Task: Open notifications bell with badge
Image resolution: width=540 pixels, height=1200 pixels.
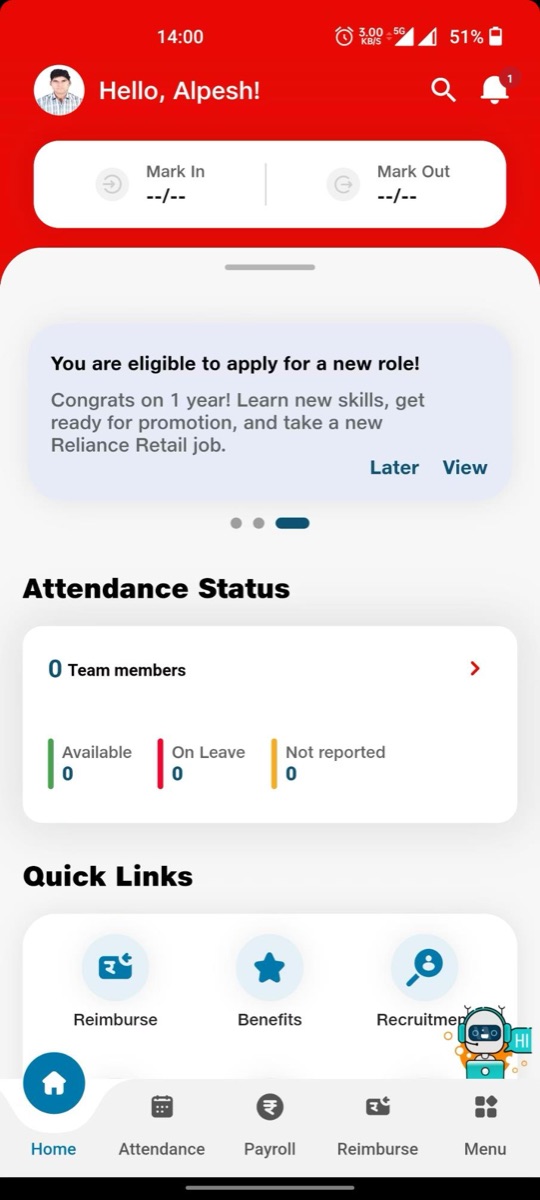Action: (496, 88)
